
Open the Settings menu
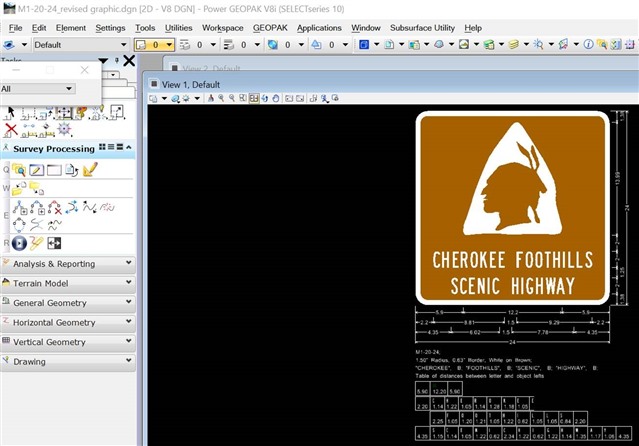pos(110,28)
